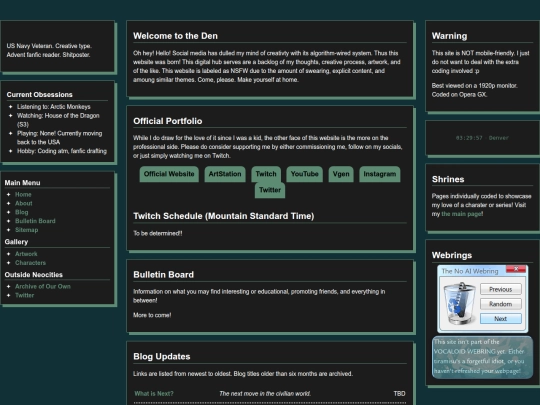Open the Instagram button
Image resolution: width=540 pixels, height=405 pixels.
point(380,174)
